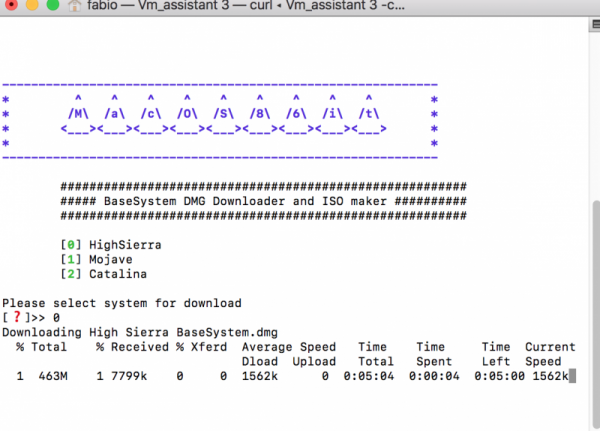Click the yellow minimize window button
This screenshot has width=600, height=431.
pyautogui.click(x=32, y=4)
